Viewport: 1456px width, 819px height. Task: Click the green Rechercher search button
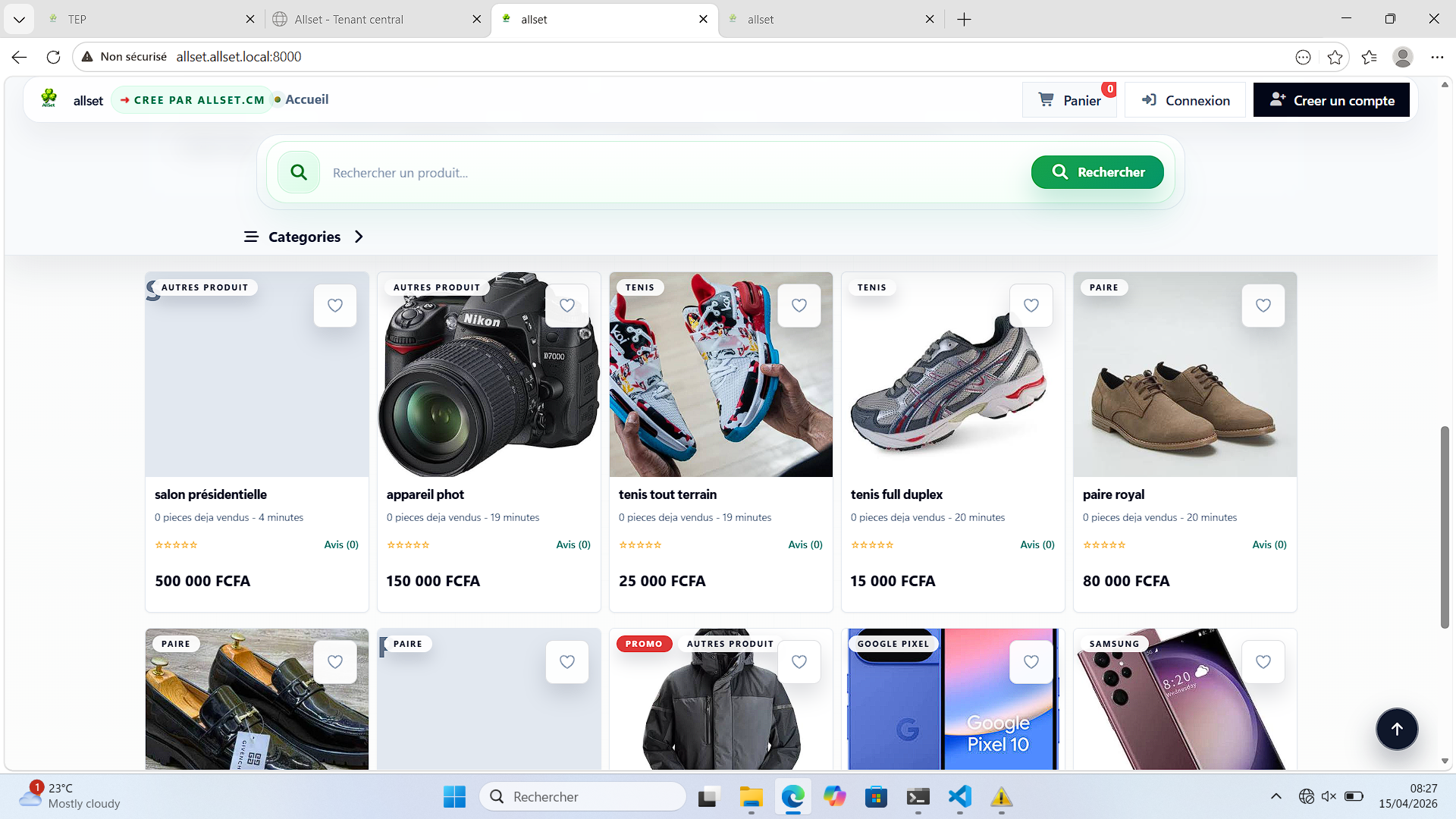(x=1097, y=172)
